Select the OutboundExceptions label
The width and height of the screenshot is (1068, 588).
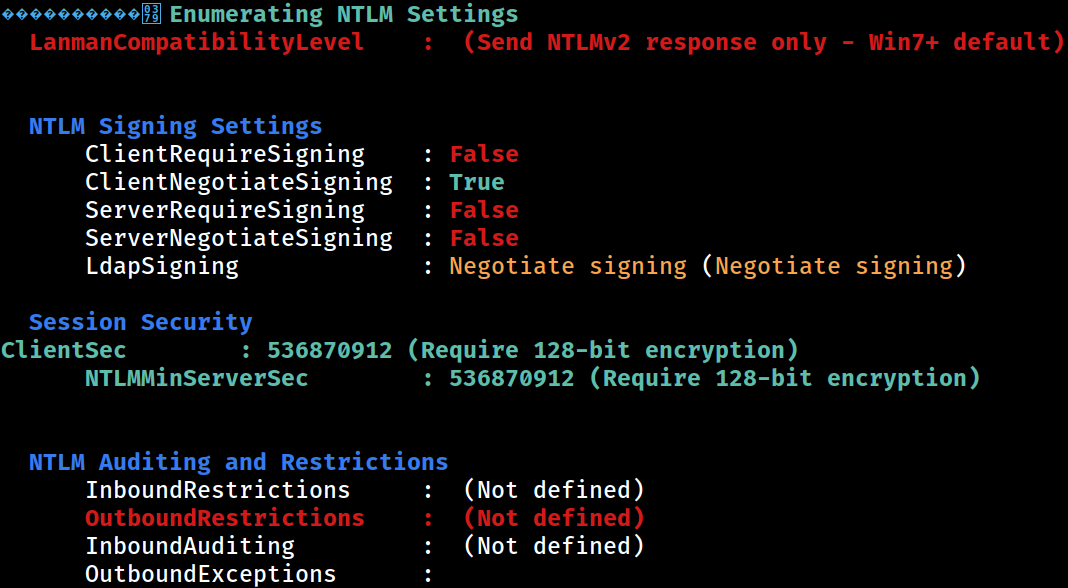210,574
